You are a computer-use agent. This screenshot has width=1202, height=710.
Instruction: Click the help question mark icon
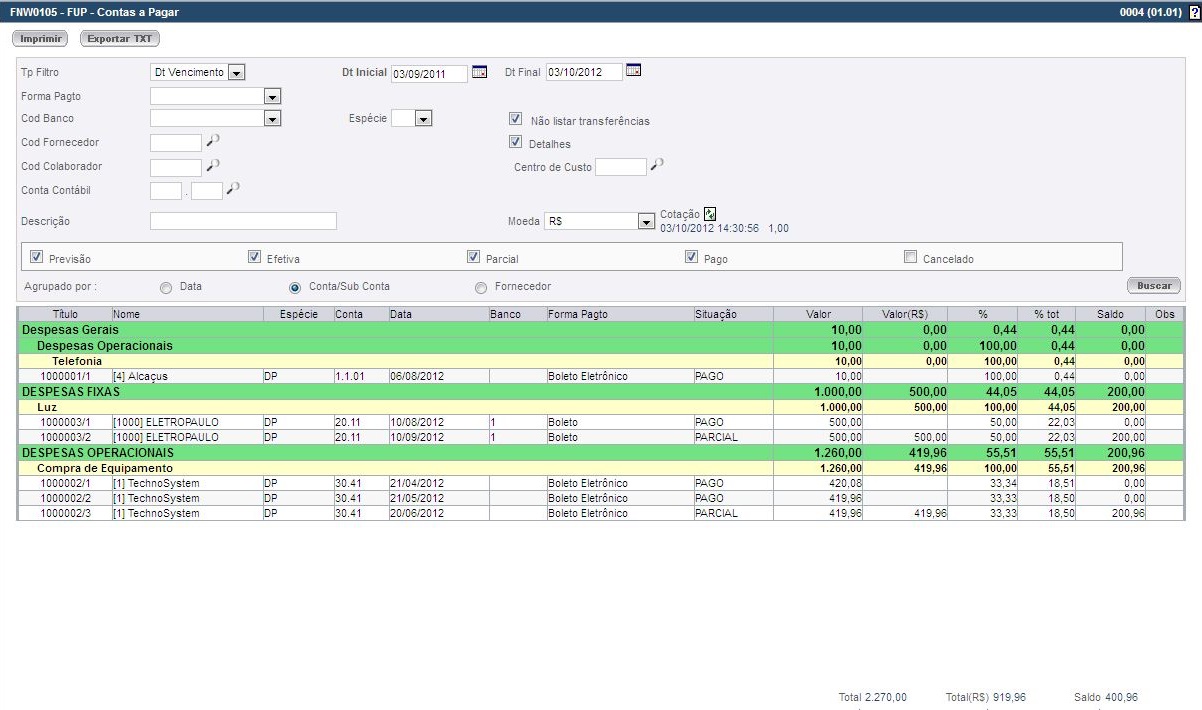point(1194,11)
